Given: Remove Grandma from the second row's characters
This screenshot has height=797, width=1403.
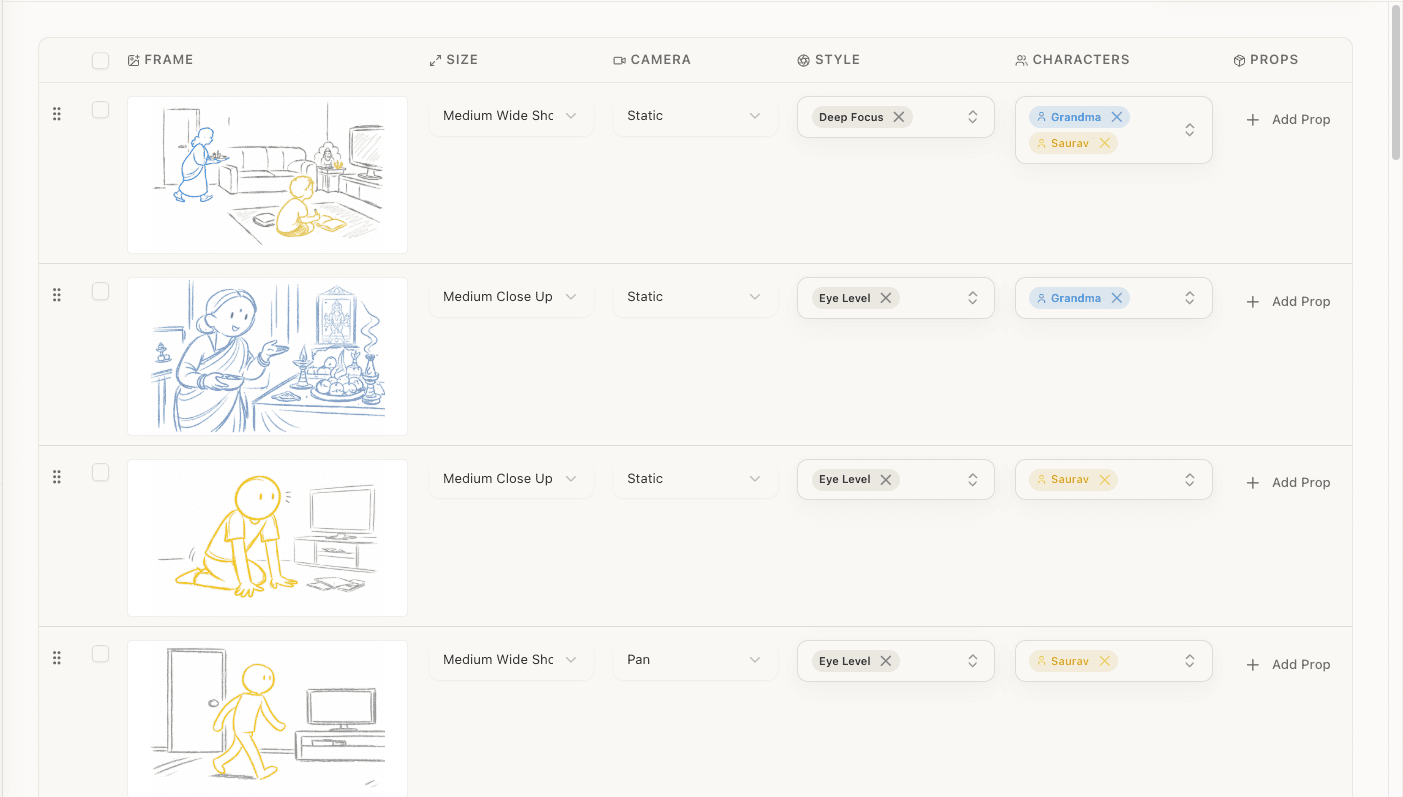Looking at the screenshot, I should [x=1117, y=297].
